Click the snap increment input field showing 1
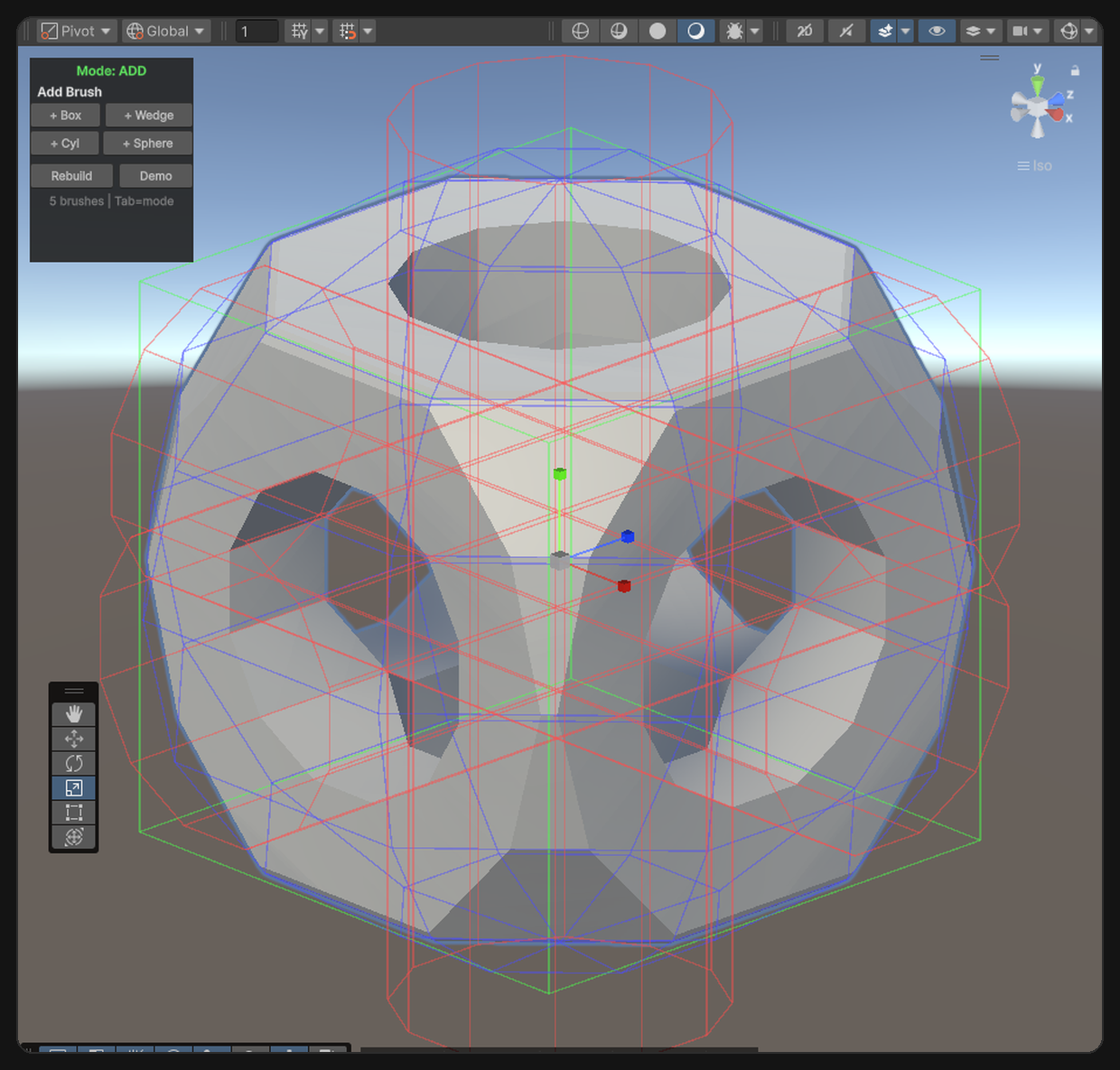The width and height of the screenshot is (1120, 1070). [x=256, y=30]
